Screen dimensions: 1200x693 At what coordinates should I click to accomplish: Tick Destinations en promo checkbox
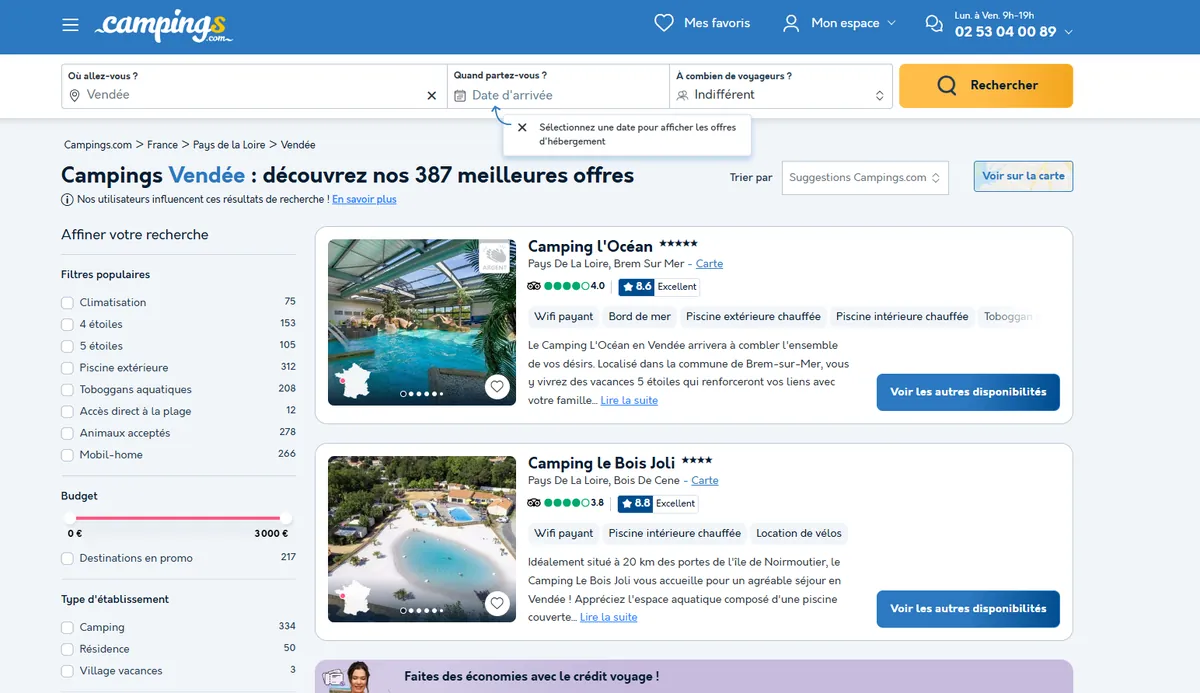point(67,559)
